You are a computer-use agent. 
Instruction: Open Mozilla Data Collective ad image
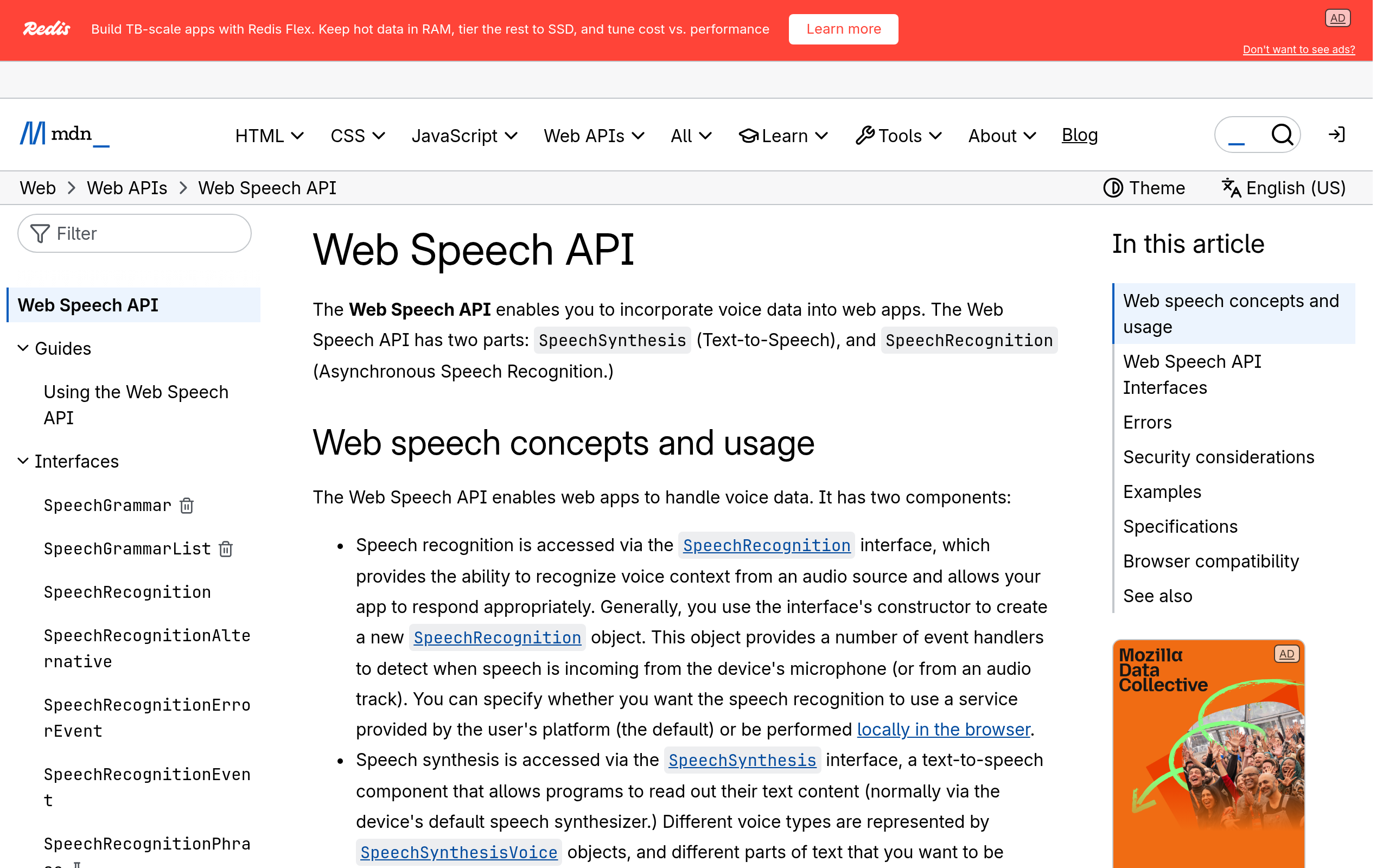[1208, 753]
